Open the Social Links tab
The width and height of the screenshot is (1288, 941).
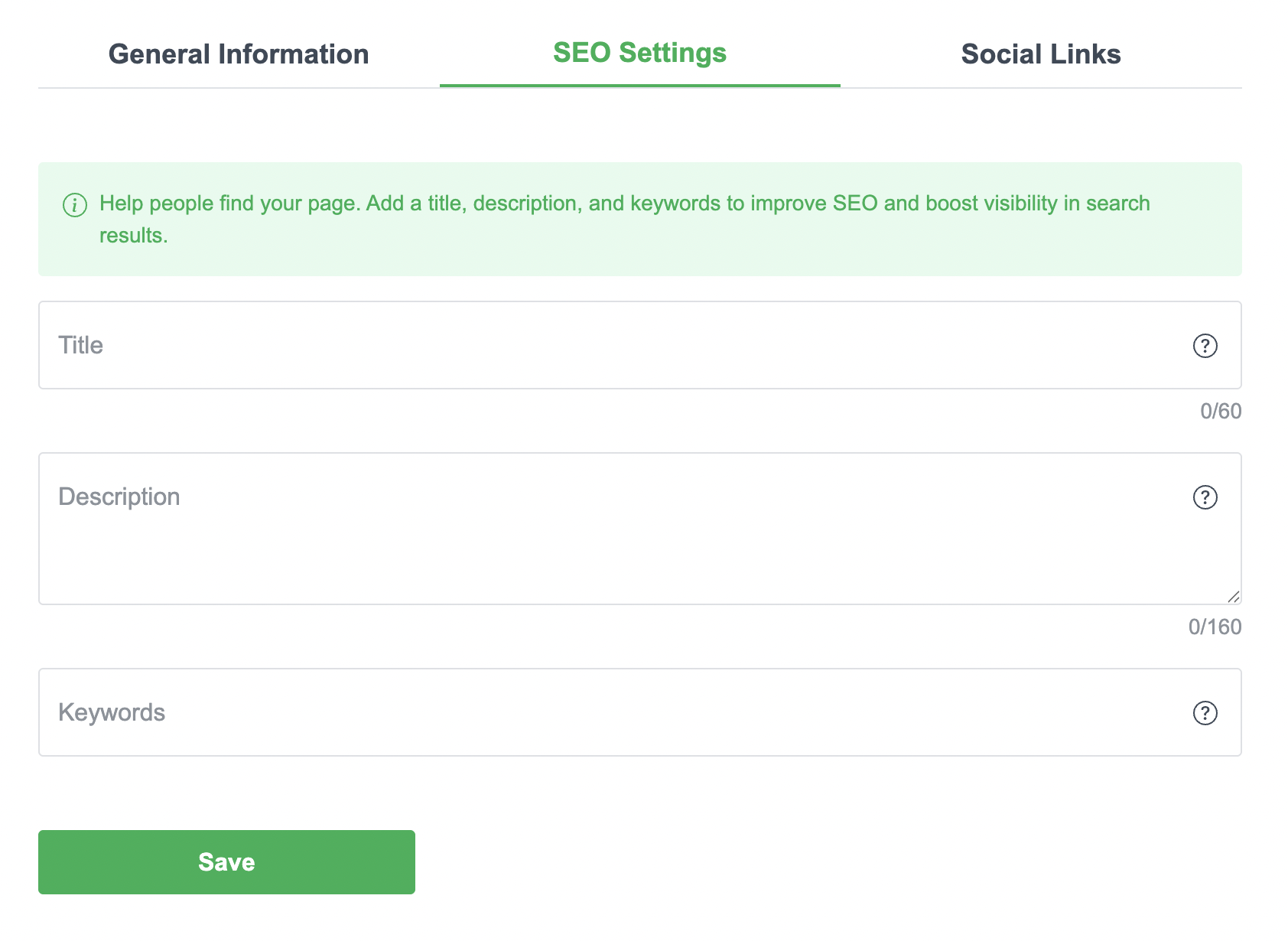click(1040, 54)
